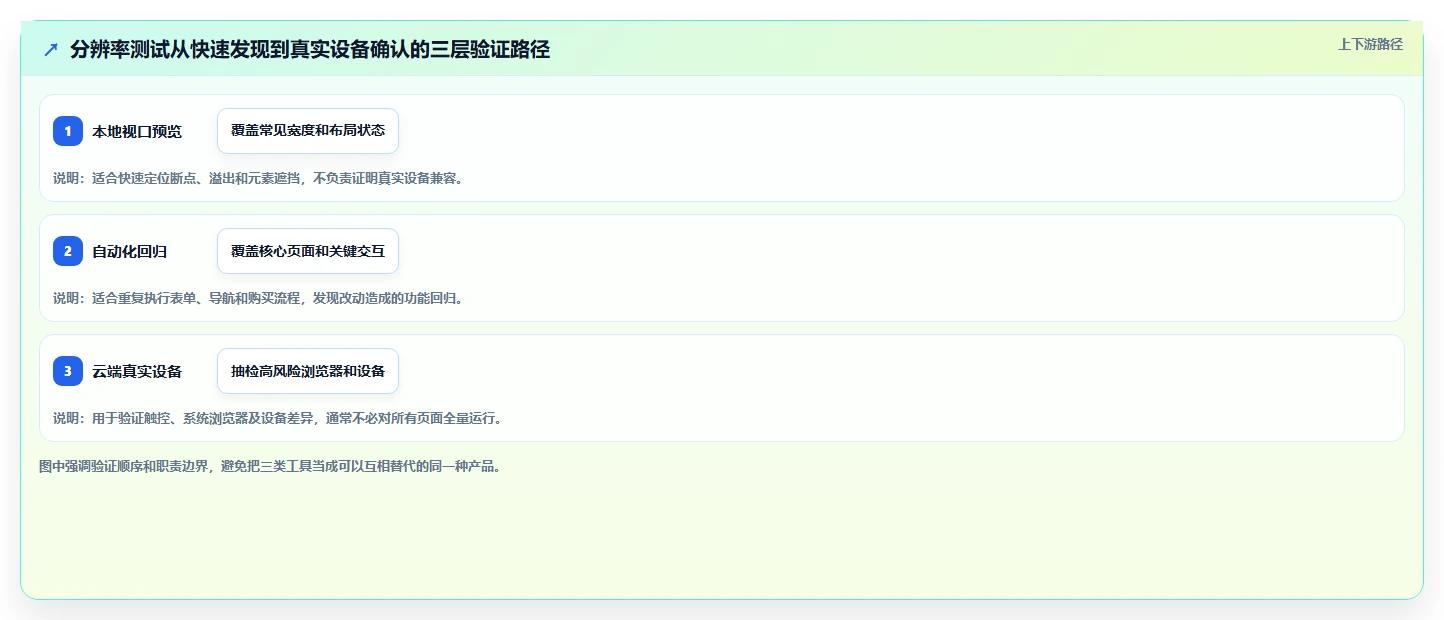
Task: Select the 覆盖核心页面和关键交互 chip
Action: click(x=308, y=251)
